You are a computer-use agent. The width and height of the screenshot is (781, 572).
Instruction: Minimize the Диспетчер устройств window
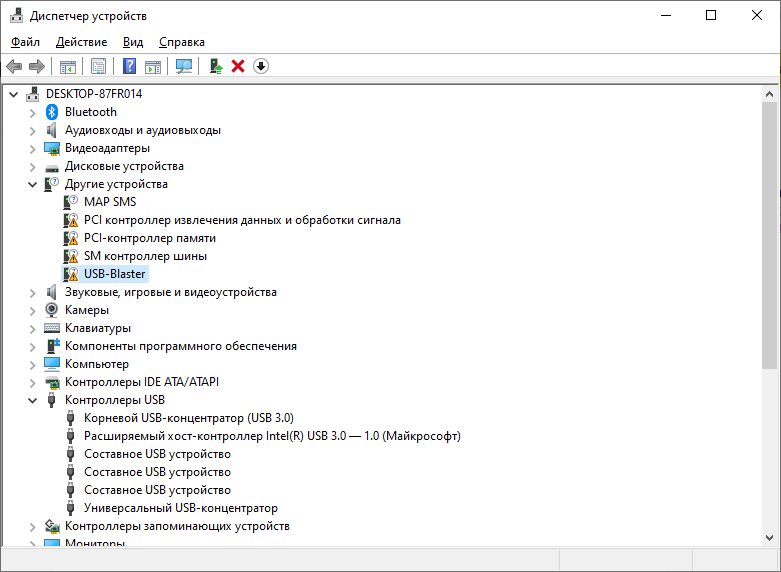tap(666, 15)
